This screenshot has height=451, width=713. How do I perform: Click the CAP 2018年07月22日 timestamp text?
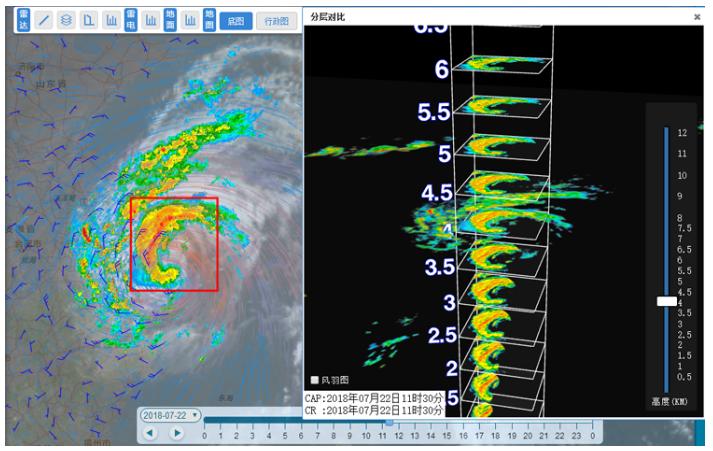pos(373,398)
